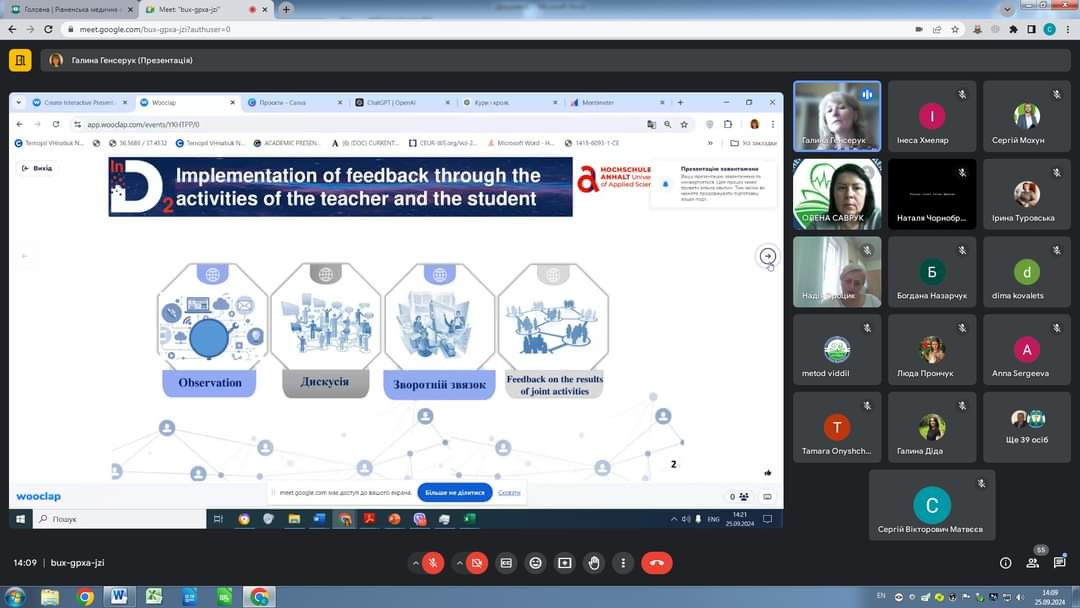Select Люда Прончук participant tile
This screenshot has width=1080, height=608.
(x=932, y=349)
